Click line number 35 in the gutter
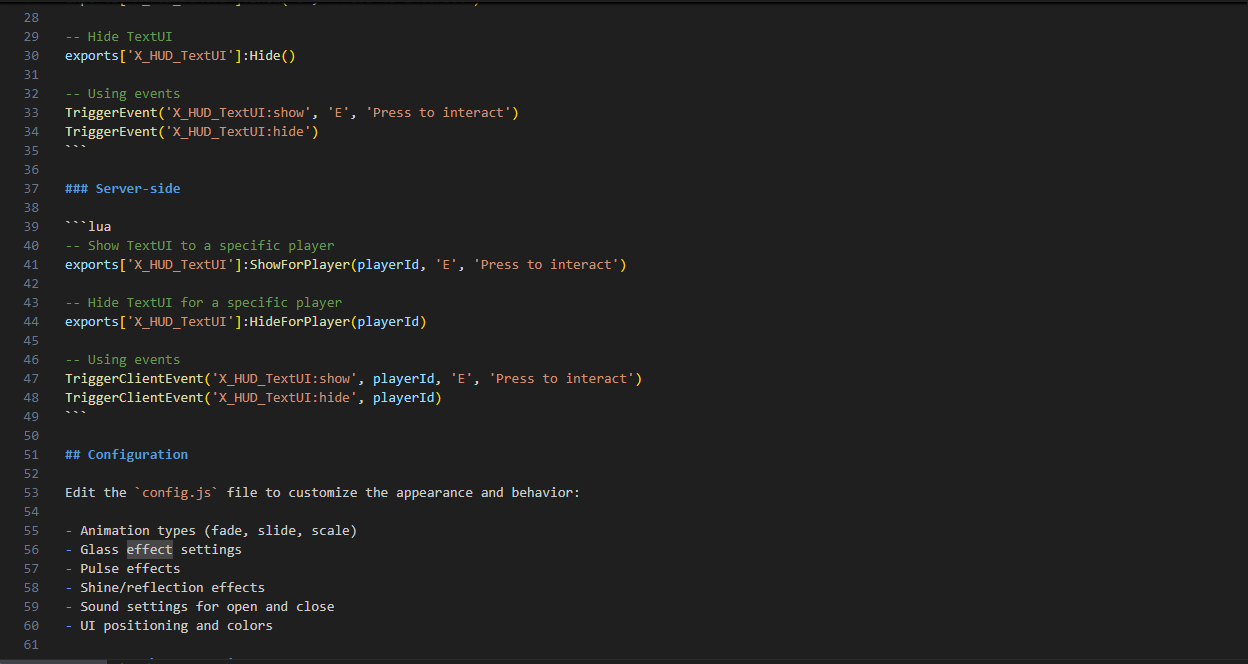Image resolution: width=1248 pixels, height=664 pixels. point(30,150)
